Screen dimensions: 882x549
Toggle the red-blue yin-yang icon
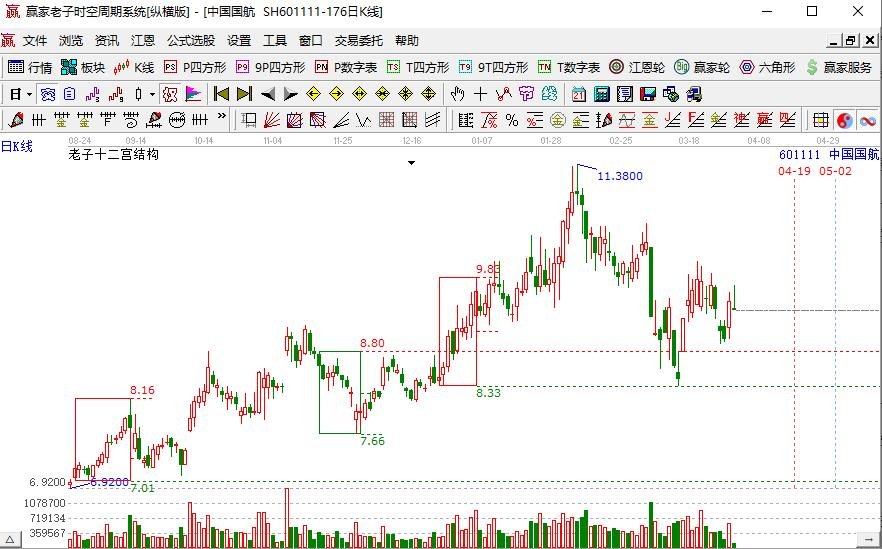(x=844, y=120)
